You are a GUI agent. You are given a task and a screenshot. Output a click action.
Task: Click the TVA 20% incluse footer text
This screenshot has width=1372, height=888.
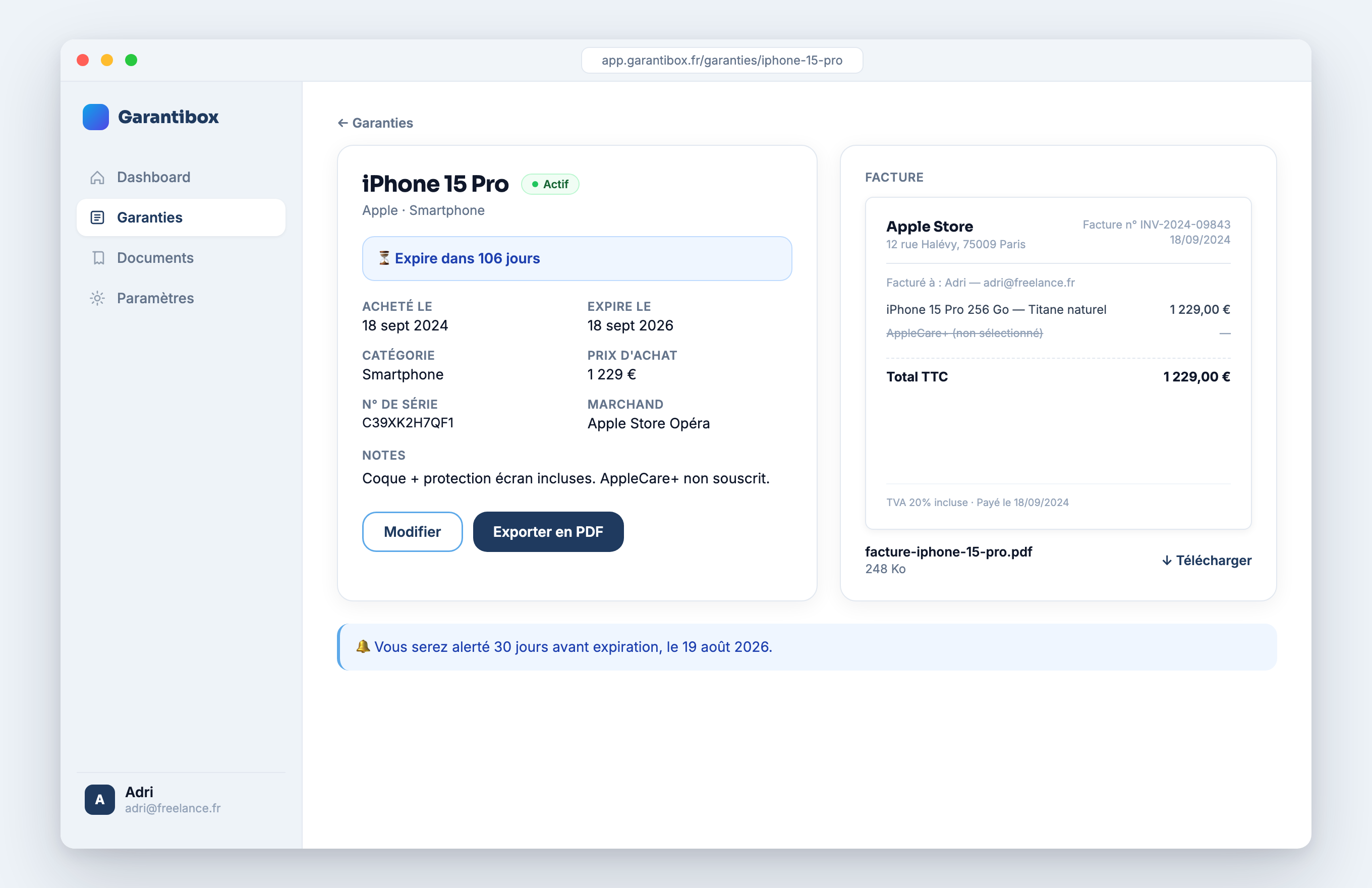pos(977,503)
